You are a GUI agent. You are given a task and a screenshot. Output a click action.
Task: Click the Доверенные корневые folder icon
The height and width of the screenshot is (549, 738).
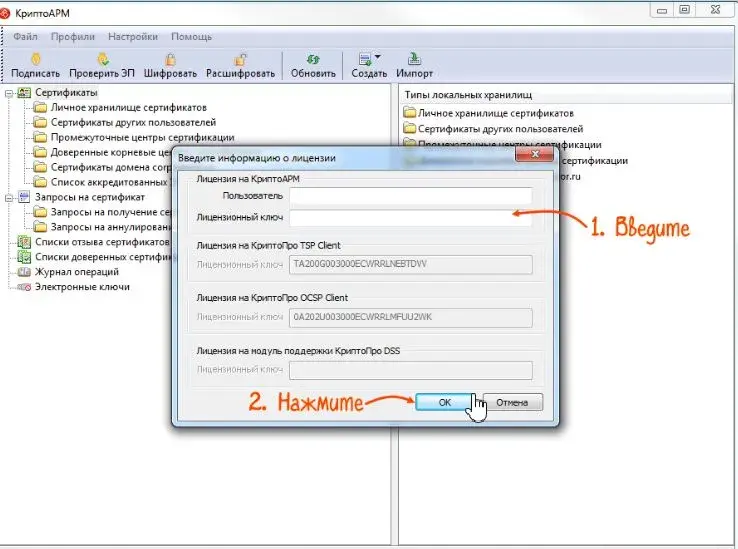pos(40,152)
